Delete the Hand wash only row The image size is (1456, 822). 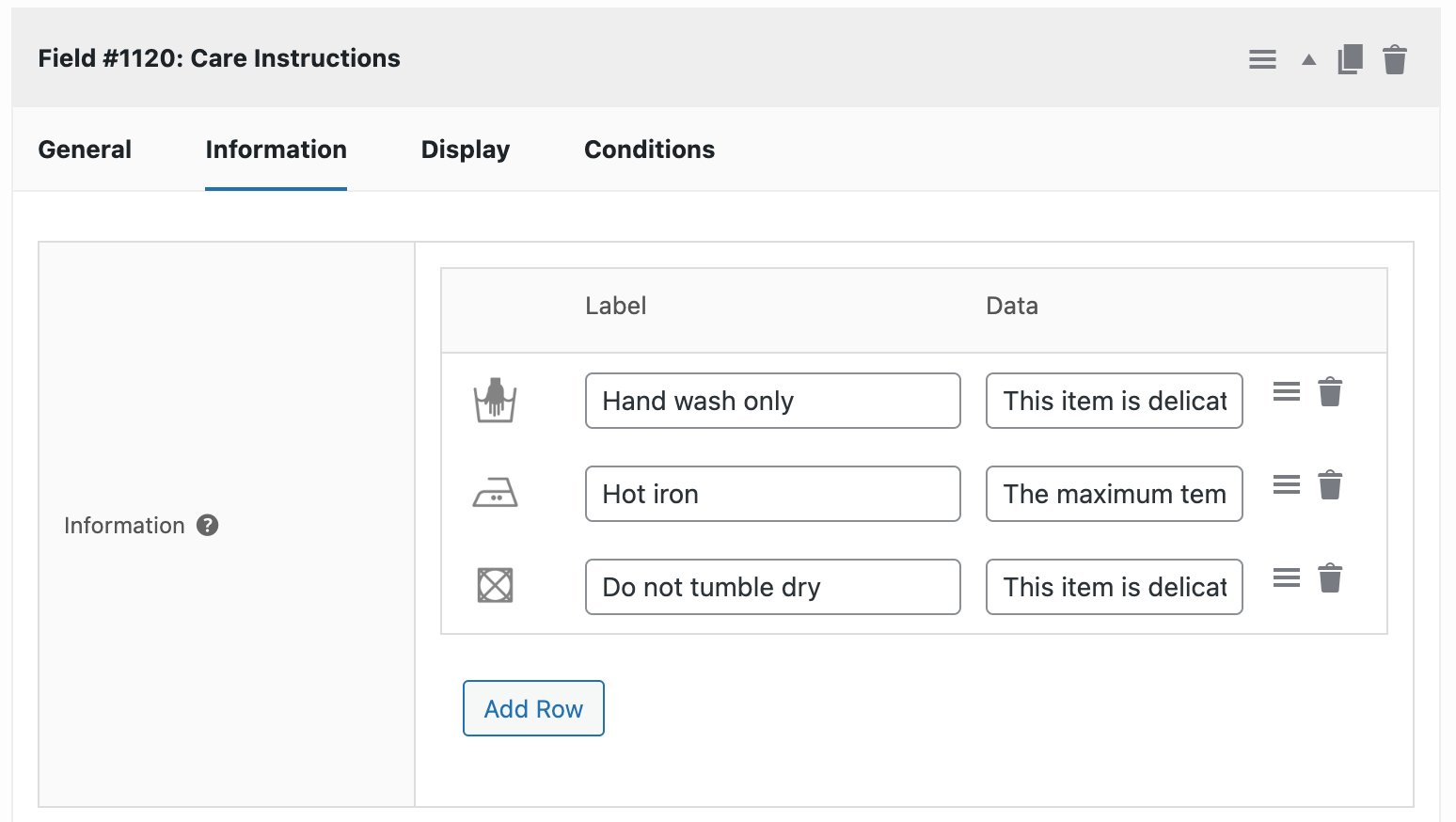(x=1331, y=392)
